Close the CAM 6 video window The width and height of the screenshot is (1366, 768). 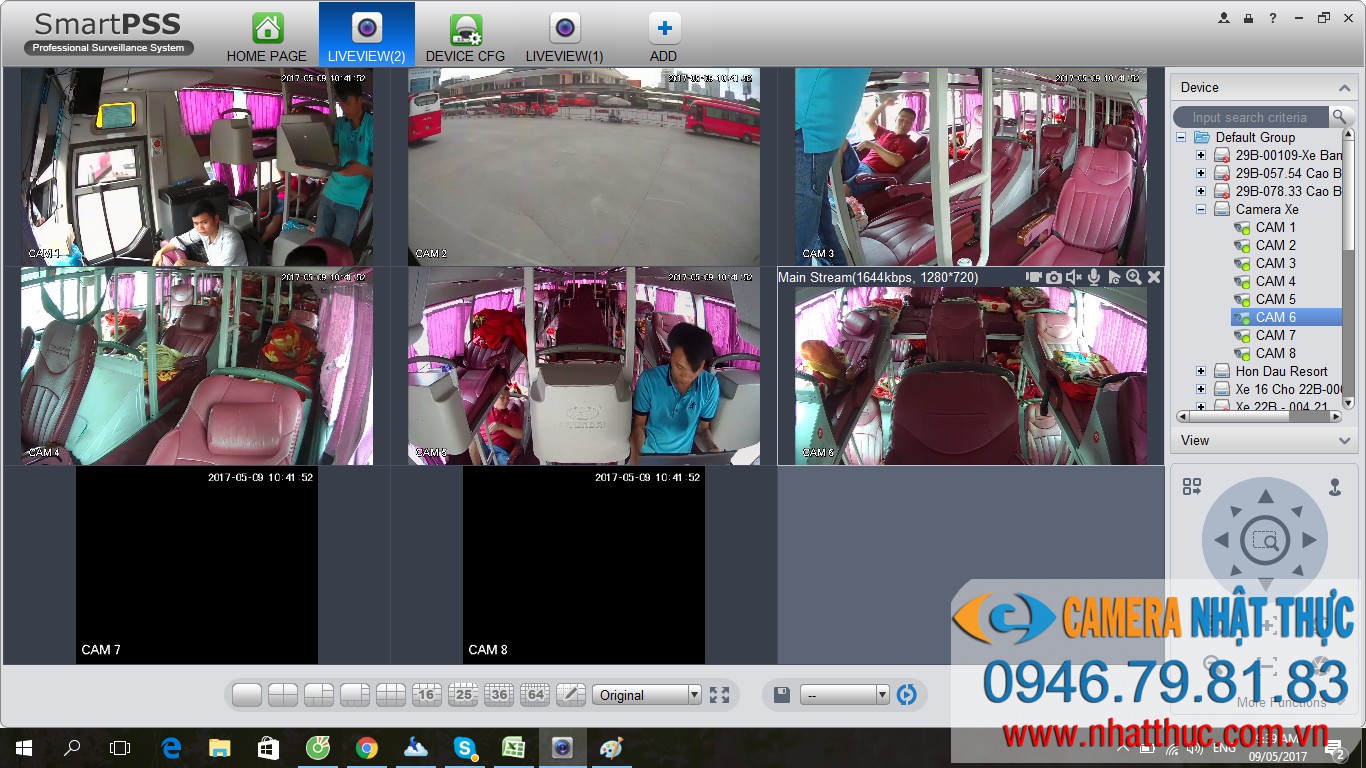(1154, 277)
